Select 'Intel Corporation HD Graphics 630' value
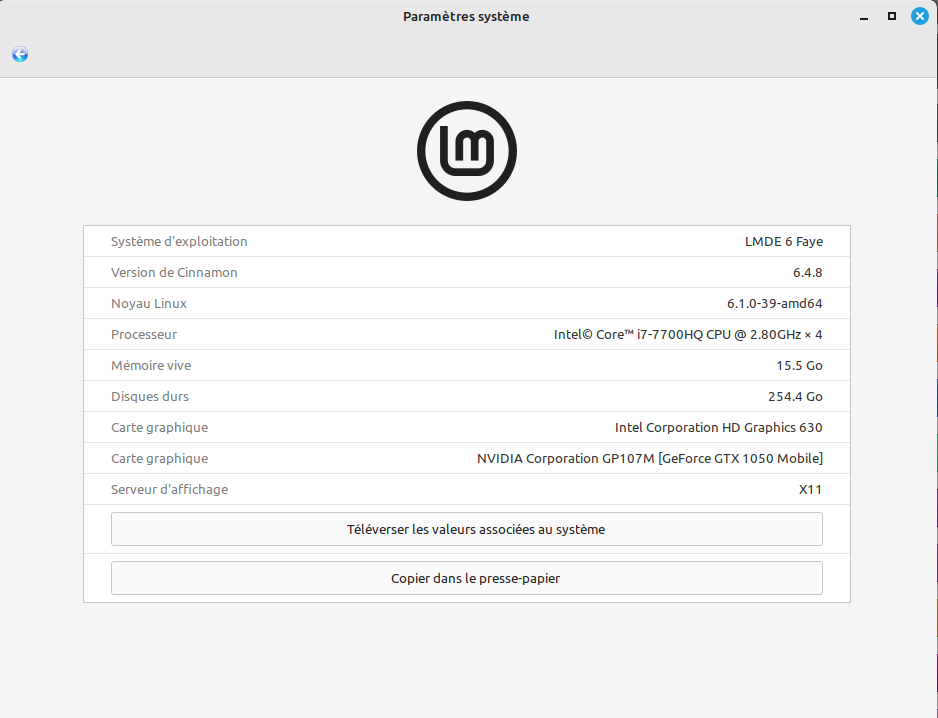 coord(718,427)
